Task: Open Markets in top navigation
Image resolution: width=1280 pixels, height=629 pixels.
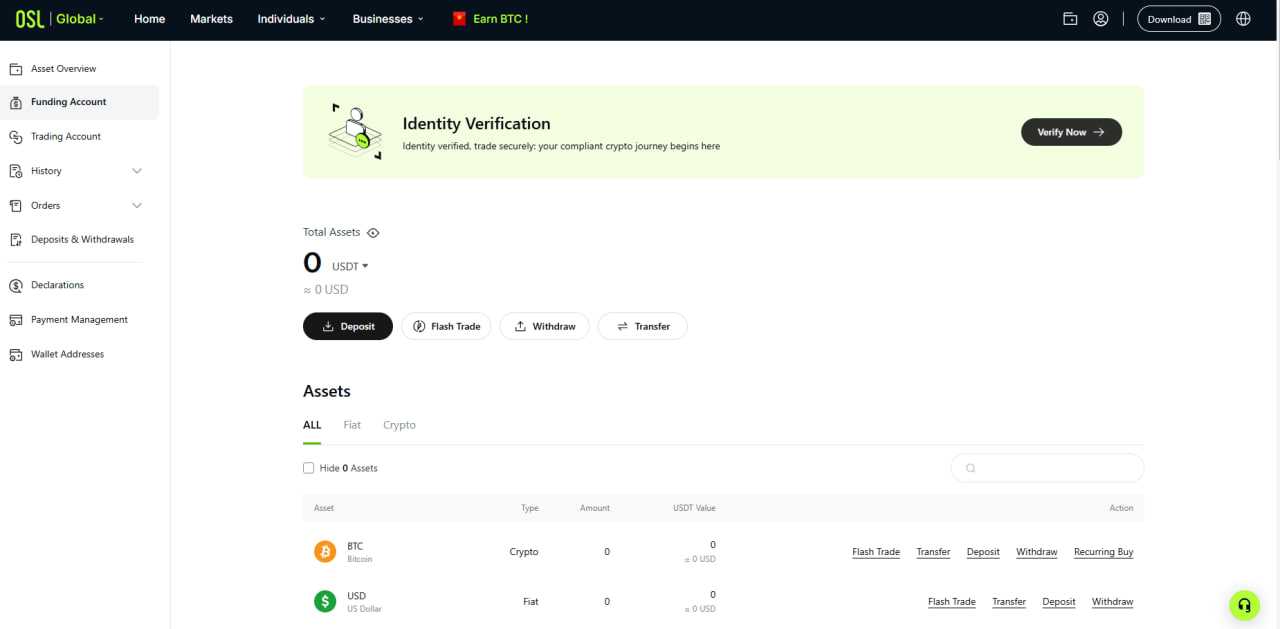Action: 211,19
